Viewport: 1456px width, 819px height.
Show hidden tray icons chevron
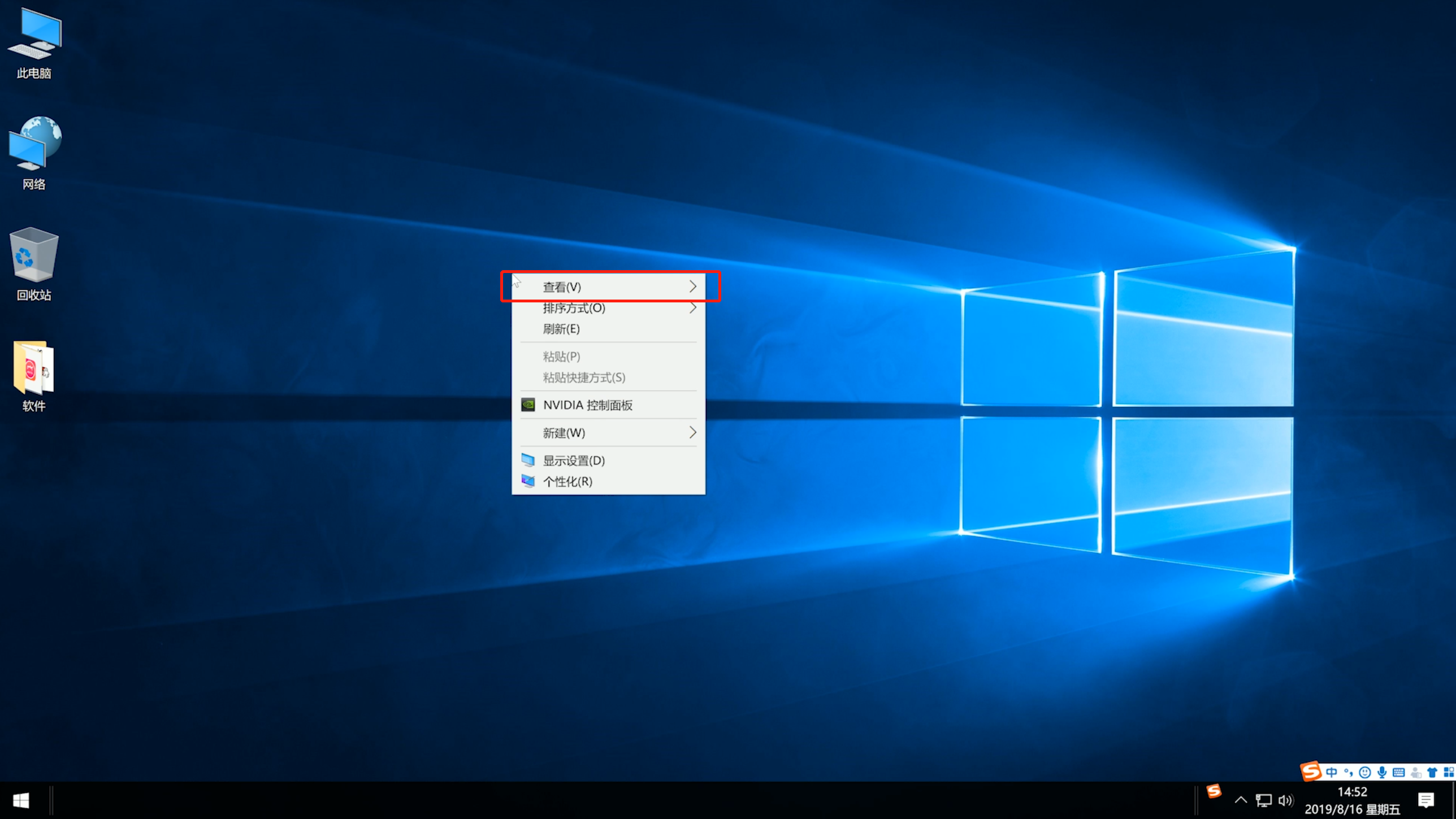tap(1241, 800)
